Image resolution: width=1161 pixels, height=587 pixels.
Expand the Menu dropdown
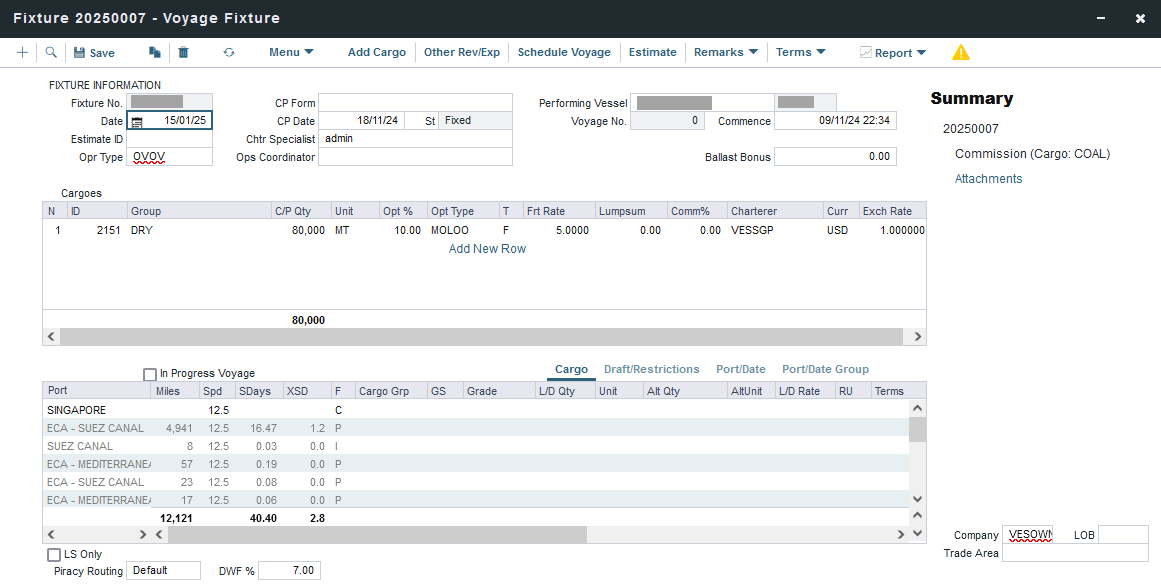click(x=291, y=52)
